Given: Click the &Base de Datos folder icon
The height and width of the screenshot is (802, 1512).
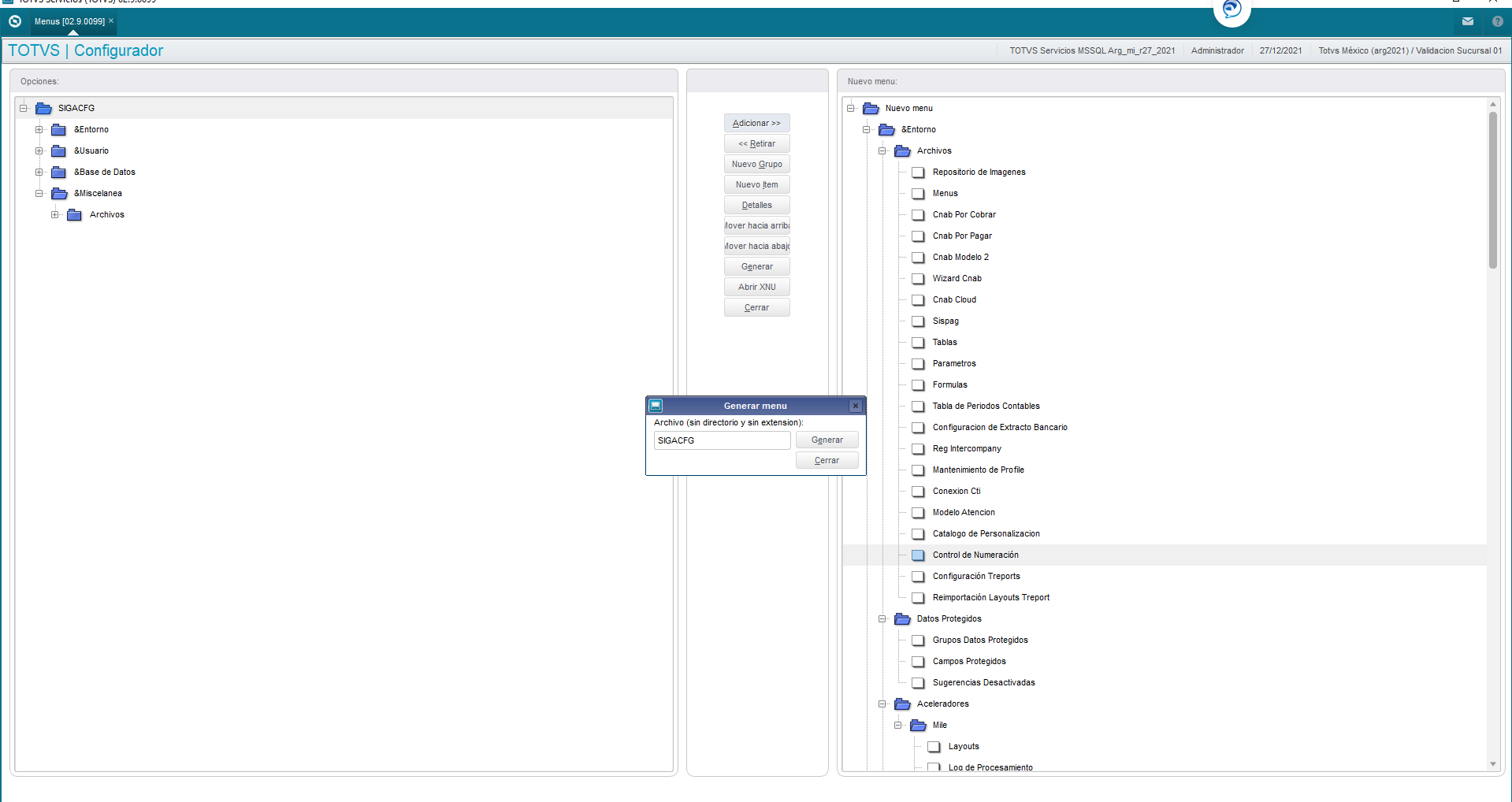Looking at the screenshot, I should pos(59,172).
